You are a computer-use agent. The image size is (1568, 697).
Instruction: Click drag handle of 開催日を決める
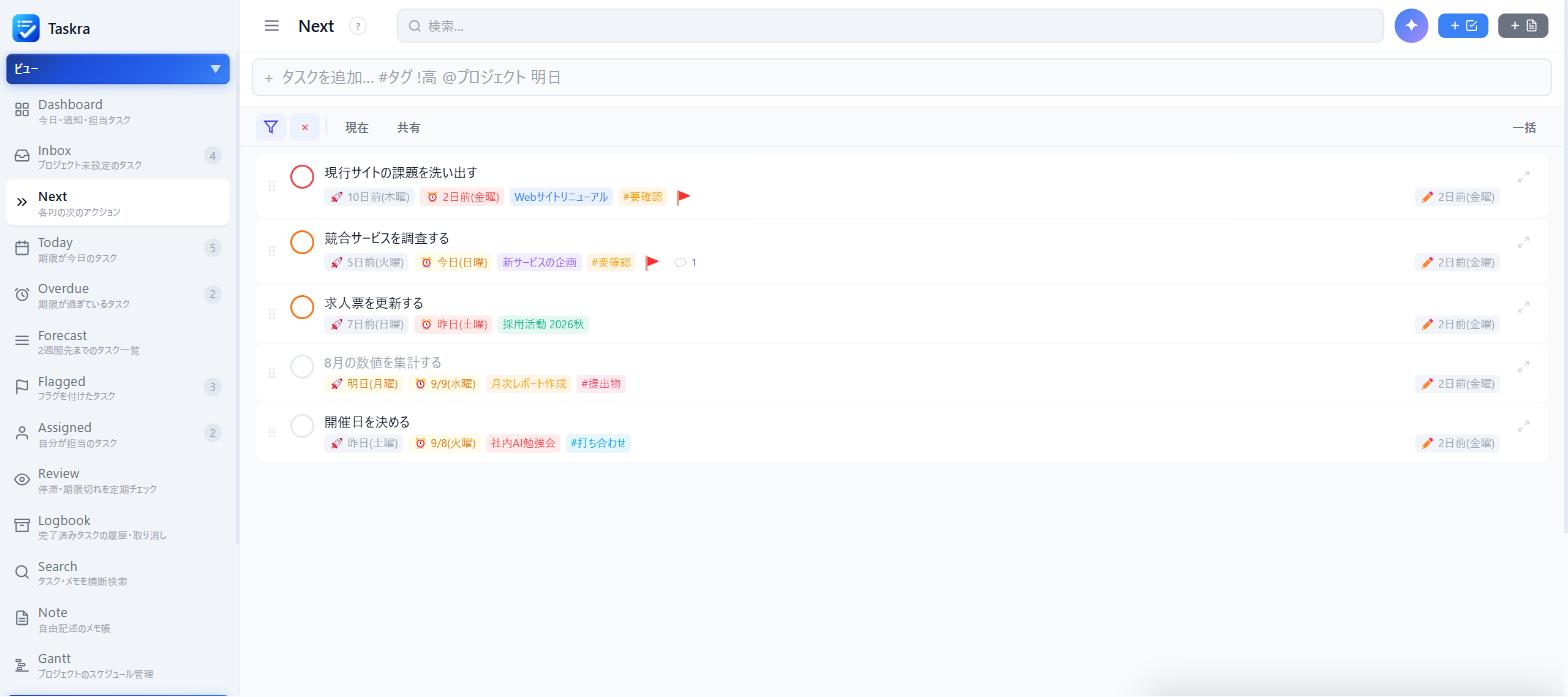[272, 433]
